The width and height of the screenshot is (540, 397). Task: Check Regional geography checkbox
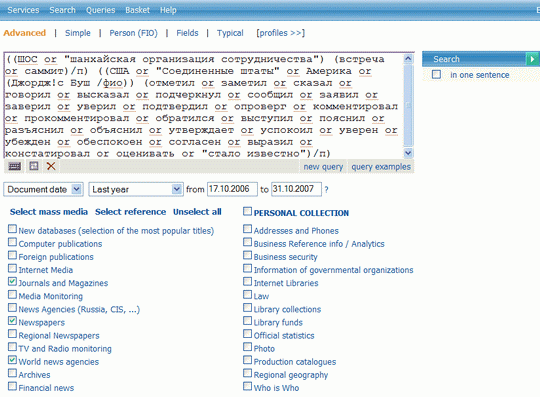coord(247,373)
